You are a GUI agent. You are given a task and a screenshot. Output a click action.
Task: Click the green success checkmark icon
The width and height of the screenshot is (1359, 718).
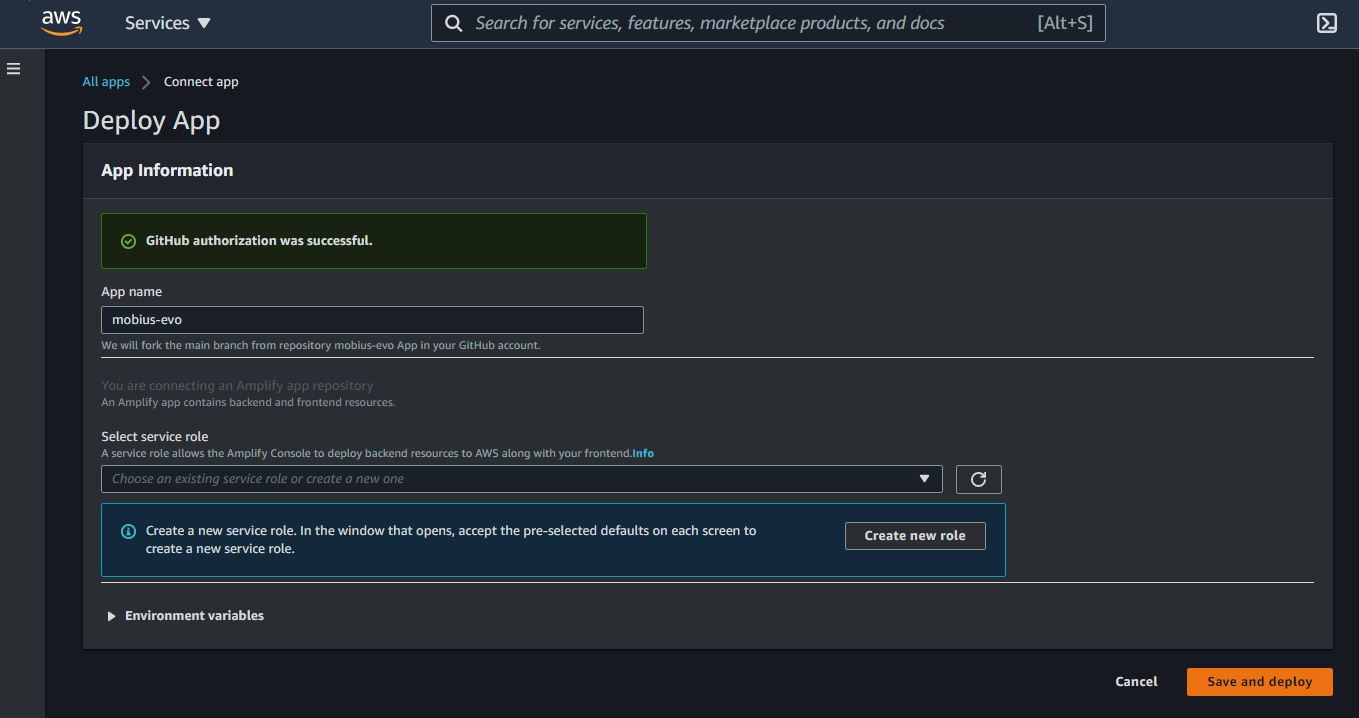pos(128,241)
